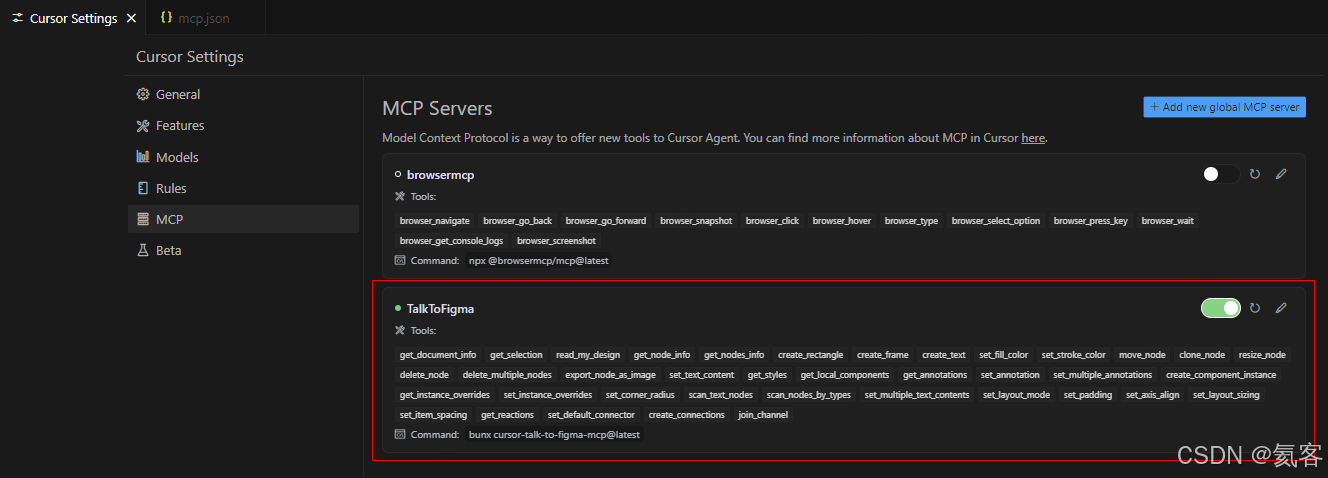Click the browser_type tool chip
Screen dimensions: 1328x478
tap(911, 221)
